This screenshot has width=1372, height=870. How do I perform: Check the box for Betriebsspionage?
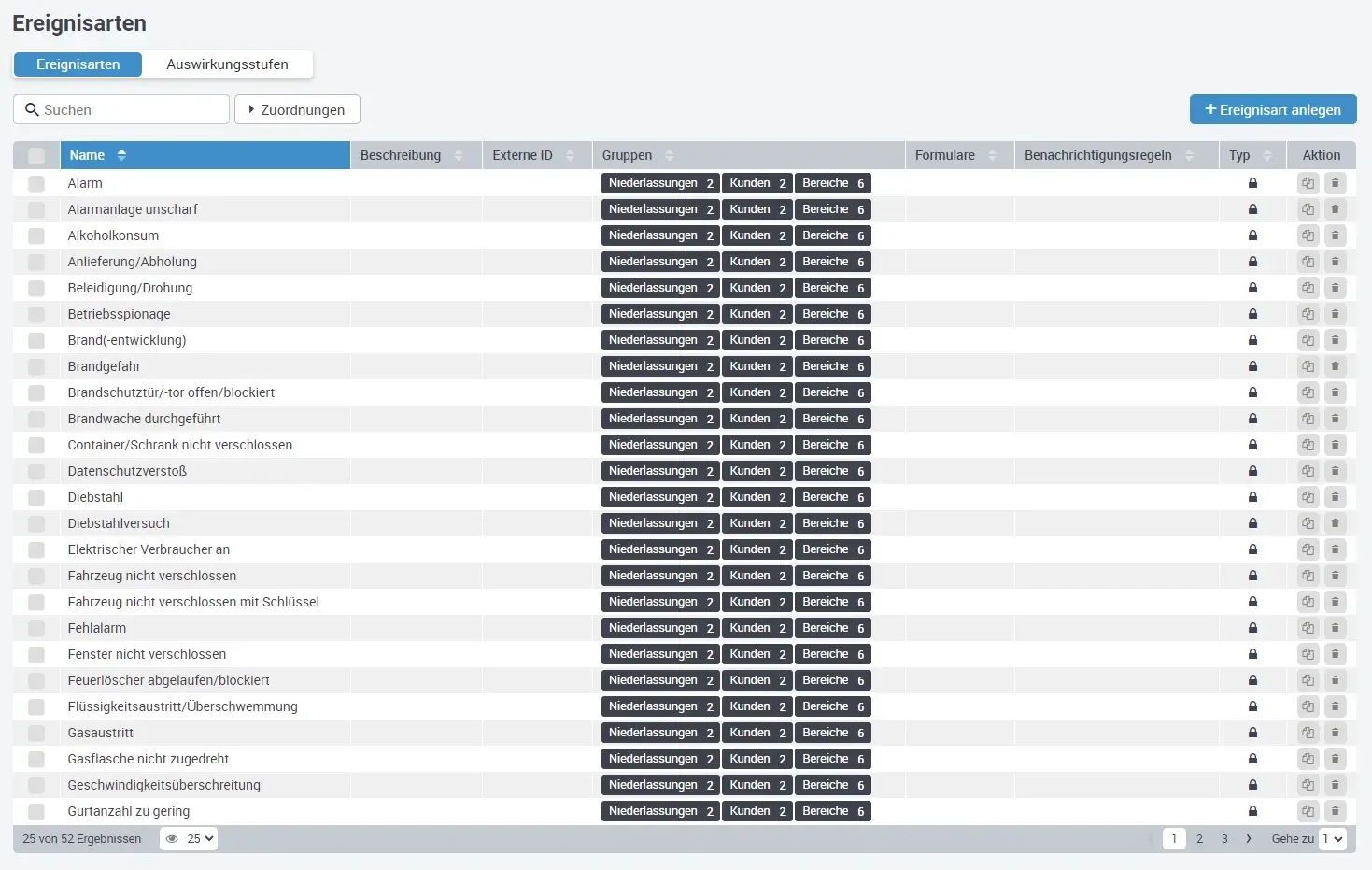[x=36, y=314]
